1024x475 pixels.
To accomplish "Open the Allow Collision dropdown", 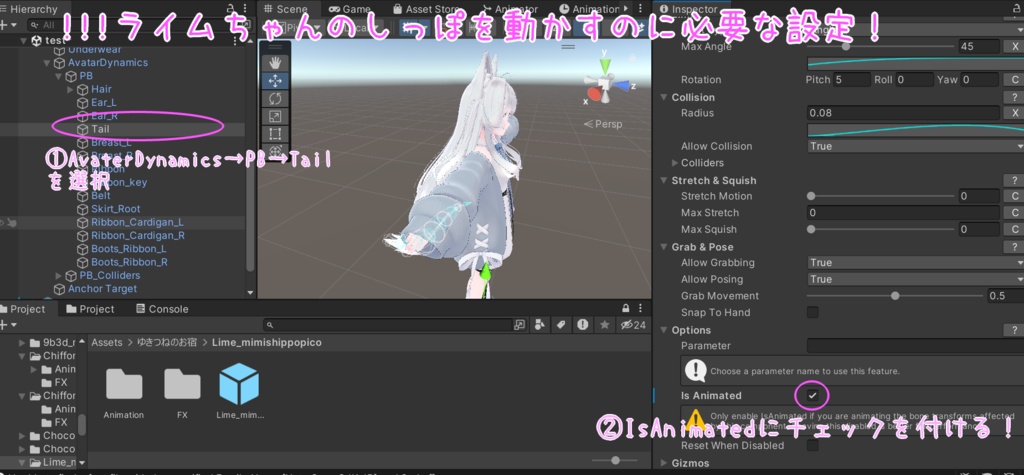I will pyautogui.click(x=915, y=146).
